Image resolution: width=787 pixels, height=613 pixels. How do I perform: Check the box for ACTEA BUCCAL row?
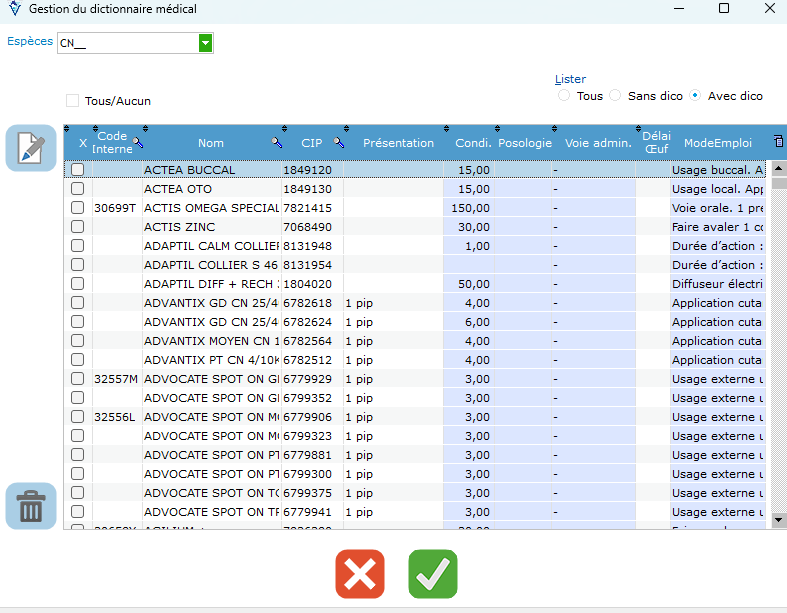(x=77, y=170)
